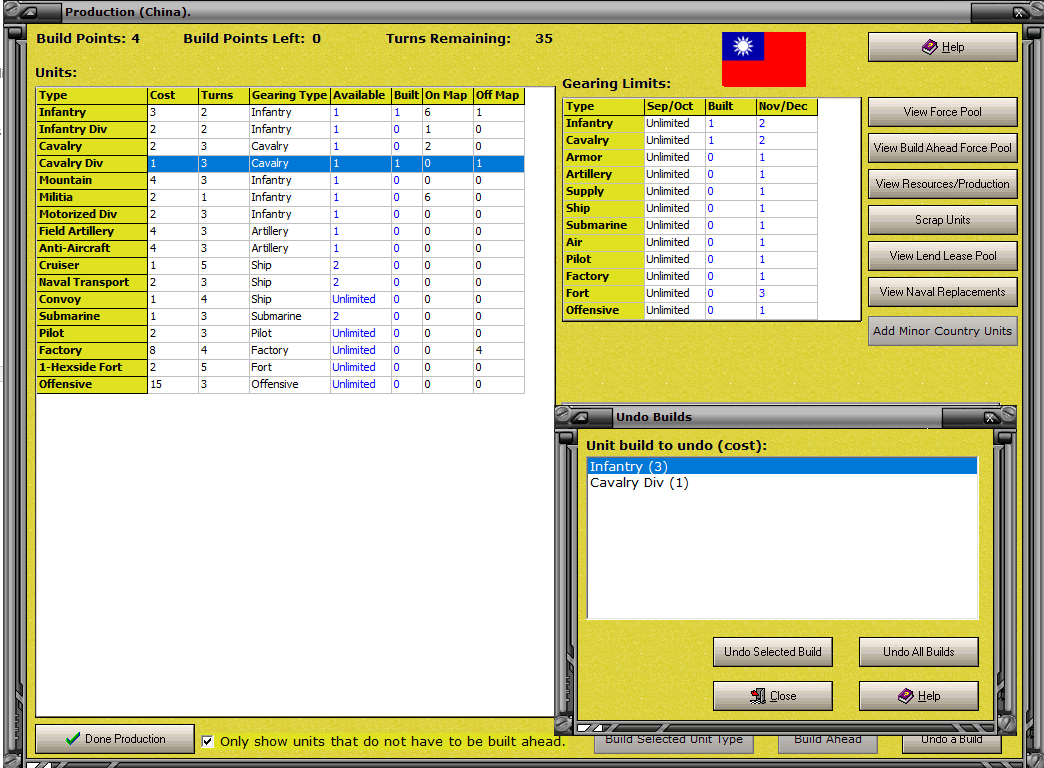Select the Submarine unit row in Units

[x=280, y=316]
